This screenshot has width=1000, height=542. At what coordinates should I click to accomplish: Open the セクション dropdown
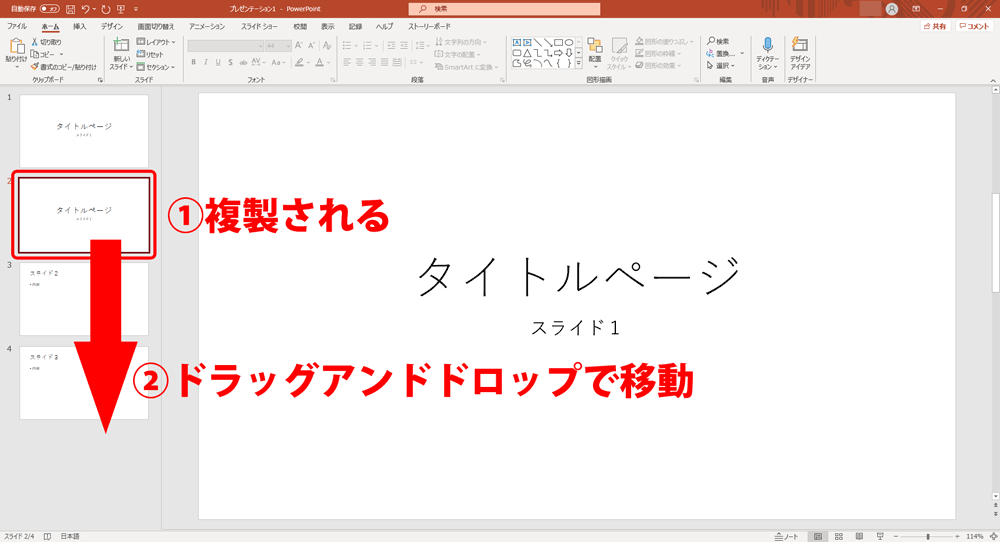pos(156,67)
